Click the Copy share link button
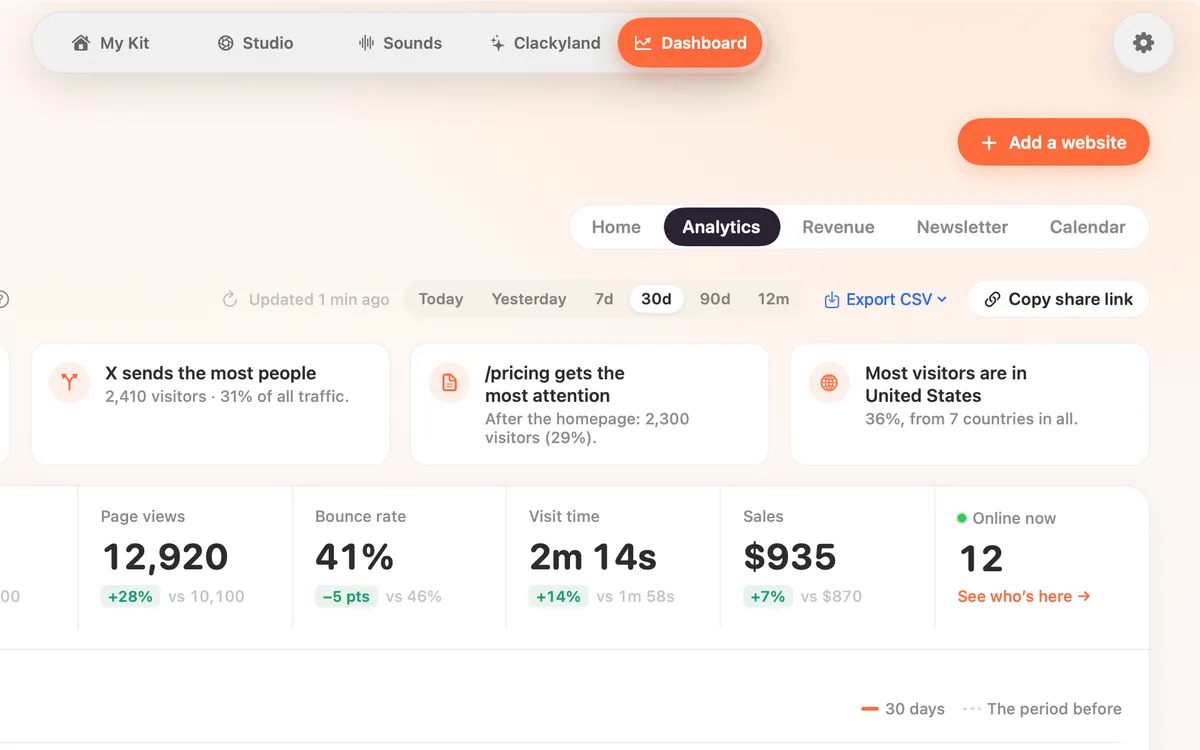This screenshot has width=1200, height=750. 1058,299
